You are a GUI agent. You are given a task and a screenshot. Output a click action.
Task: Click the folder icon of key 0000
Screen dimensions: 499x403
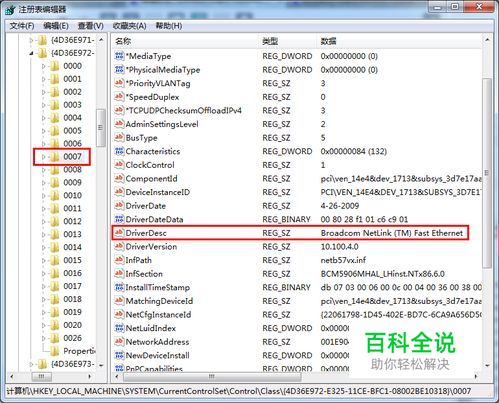click(55, 66)
